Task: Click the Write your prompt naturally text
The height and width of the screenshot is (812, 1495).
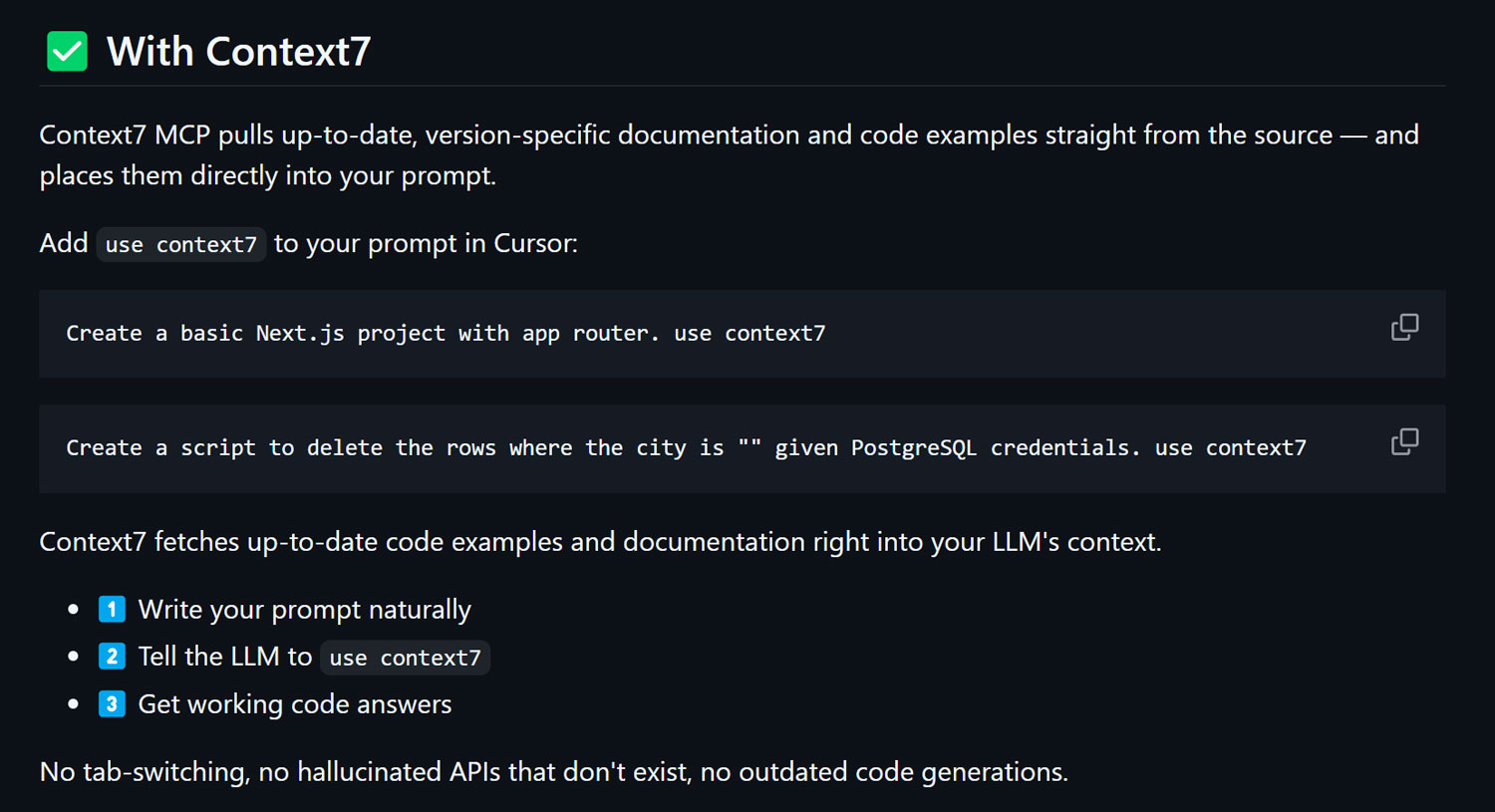Action: pos(304,610)
